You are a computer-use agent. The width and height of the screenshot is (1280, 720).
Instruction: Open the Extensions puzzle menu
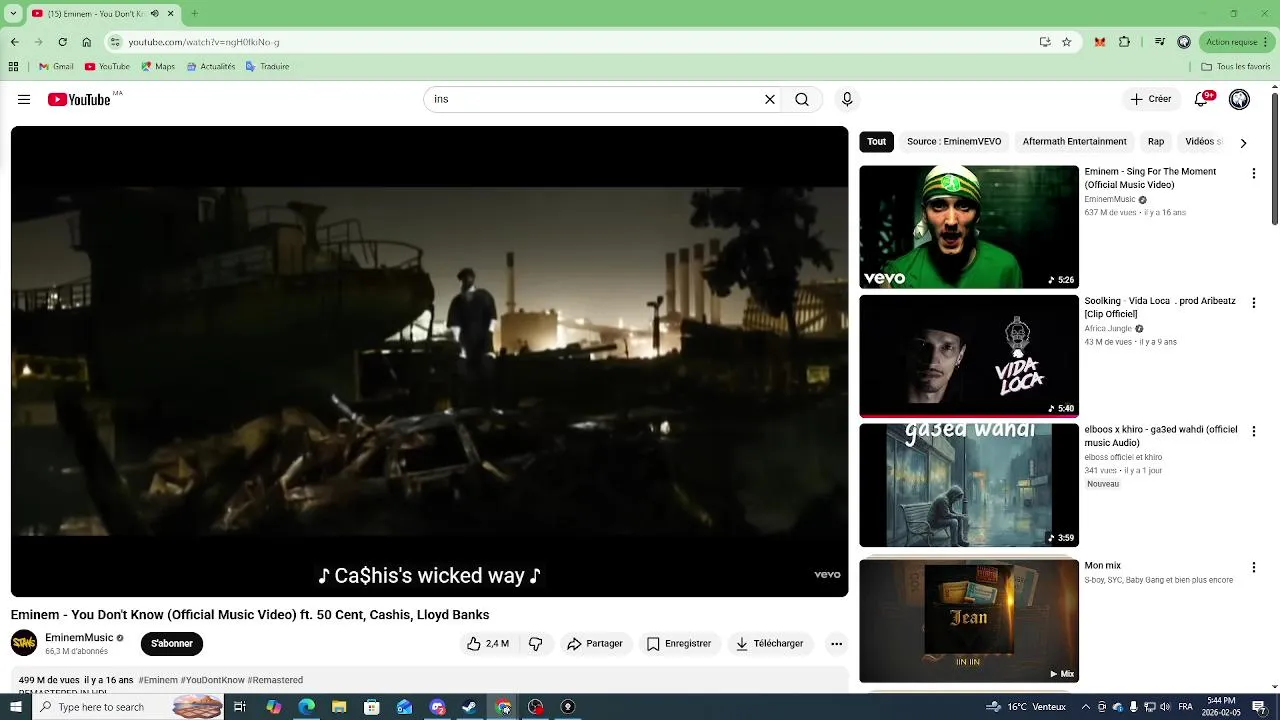click(1124, 42)
